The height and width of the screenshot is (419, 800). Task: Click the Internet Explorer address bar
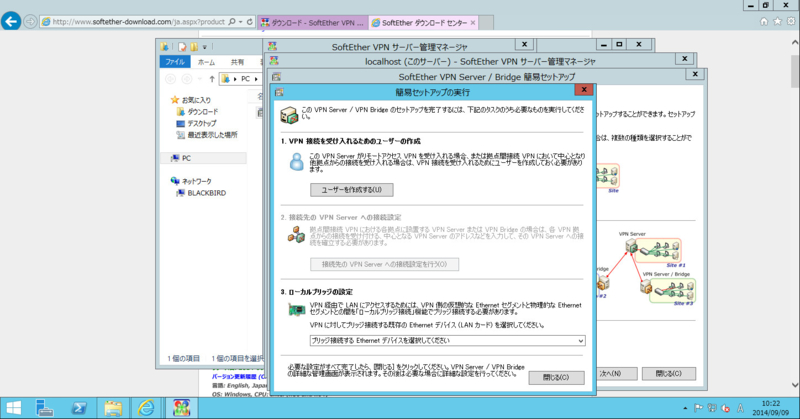pyautogui.click(x=139, y=22)
